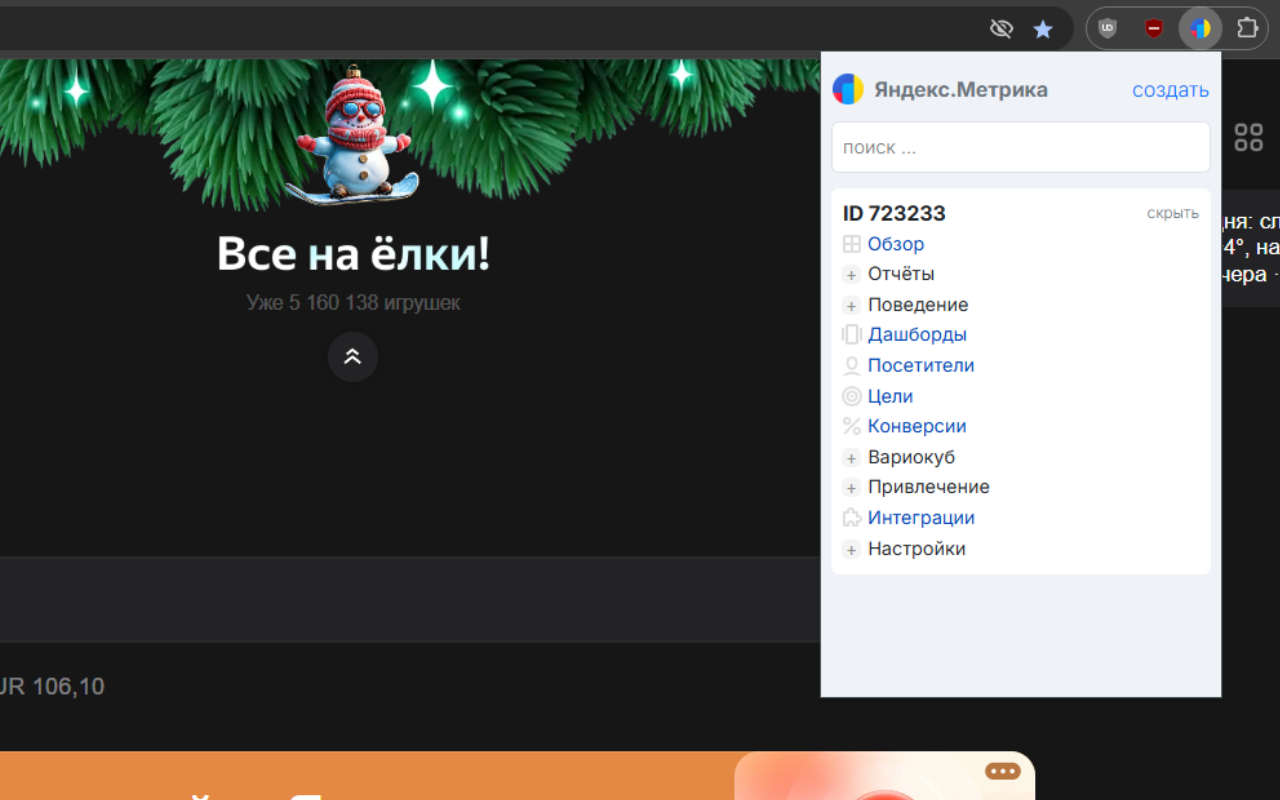Click the Интеграции puzzle piece icon
The image size is (1280, 800).
pos(851,517)
